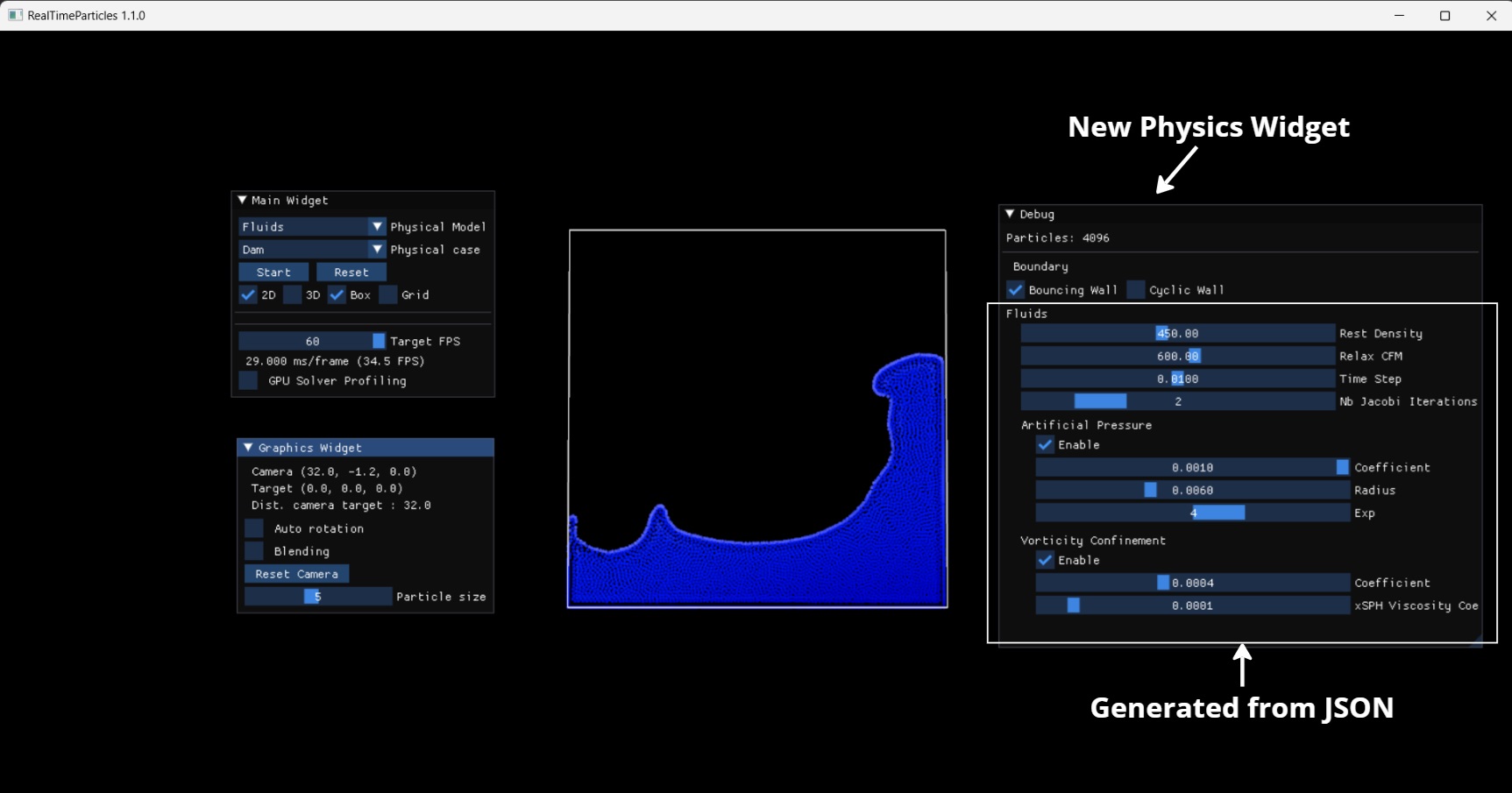This screenshot has width=1512, height=793.
Task: Click the Particle size slider
Action: click(318, 597)
